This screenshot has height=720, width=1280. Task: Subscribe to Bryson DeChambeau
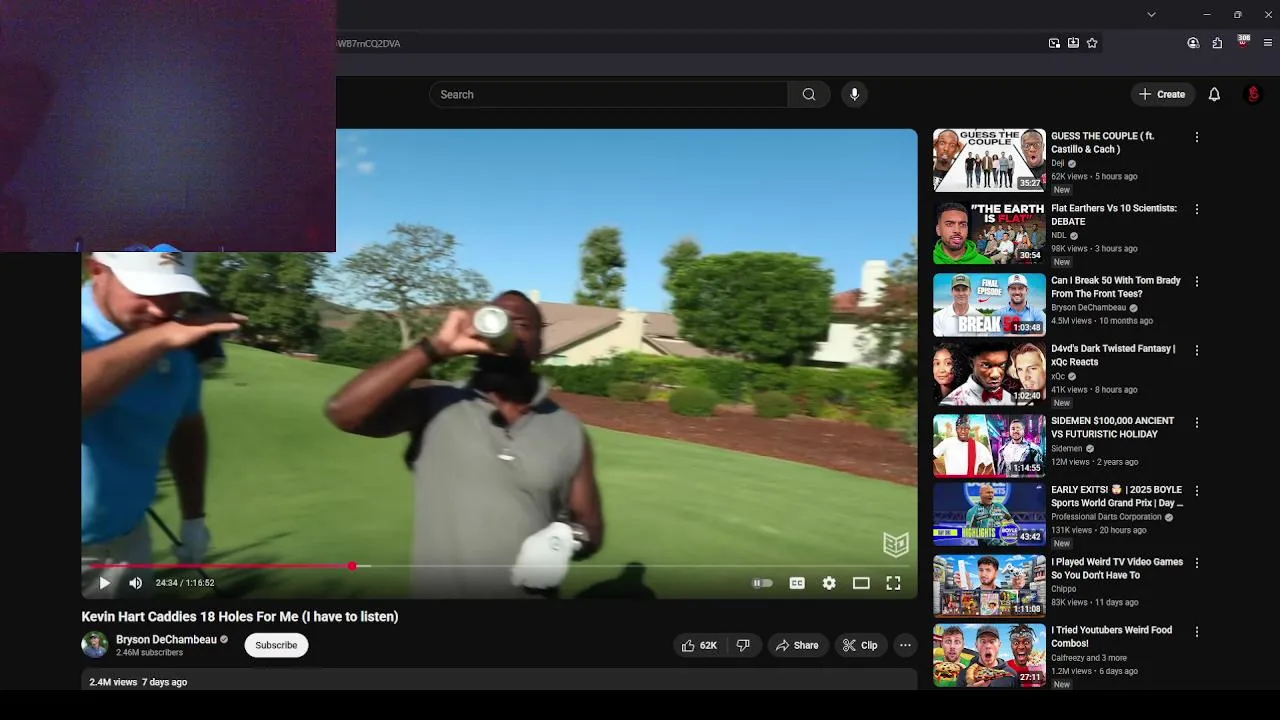point(276,645)
